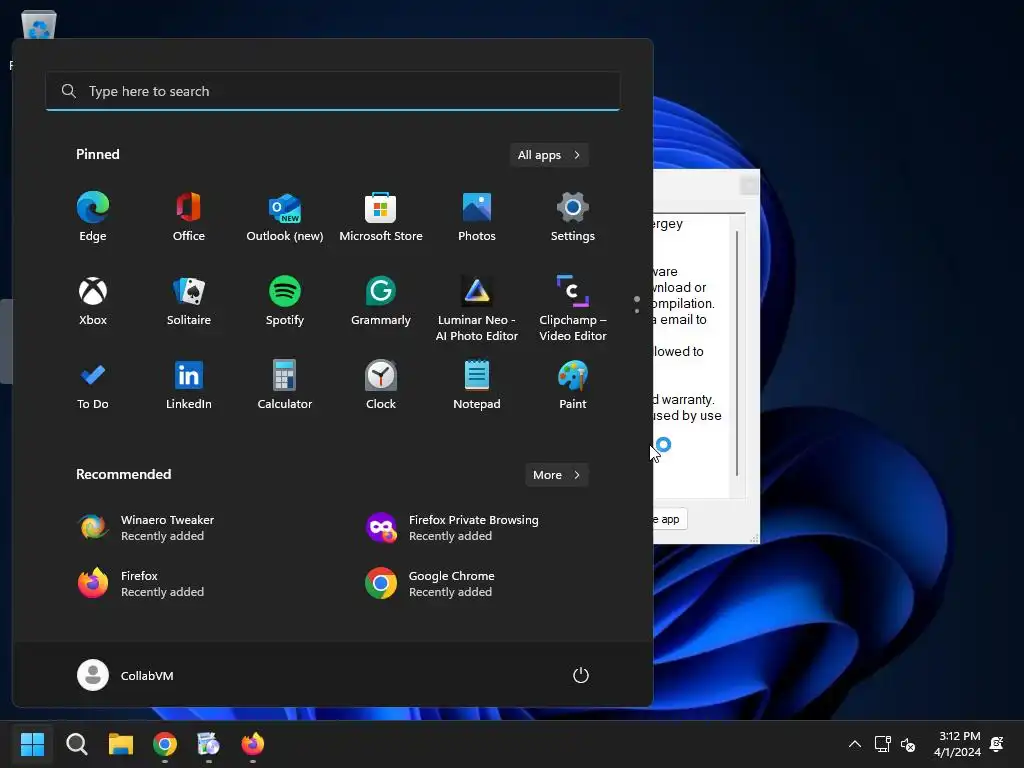Click the Type here to search field

(332, 91)
